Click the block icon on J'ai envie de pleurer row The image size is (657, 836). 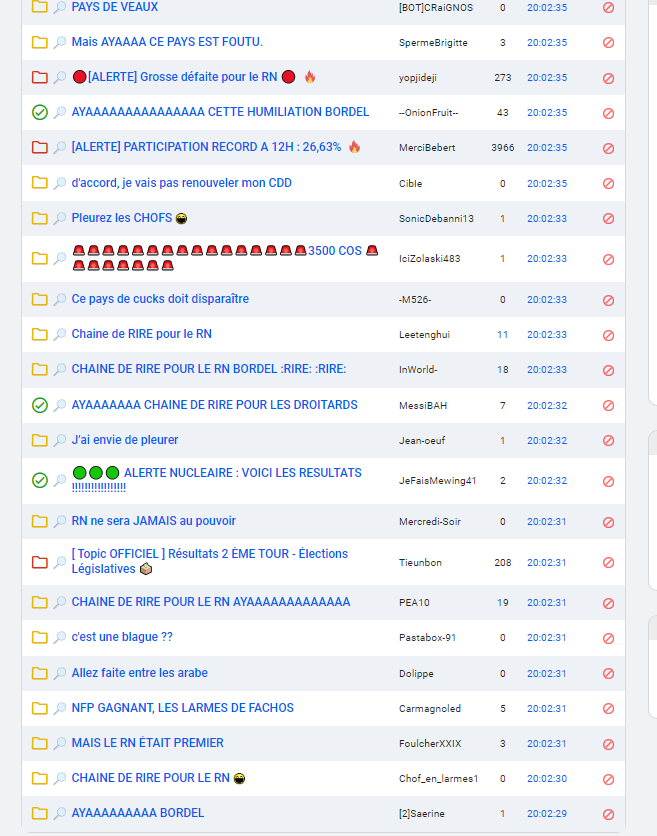(608, 441)
